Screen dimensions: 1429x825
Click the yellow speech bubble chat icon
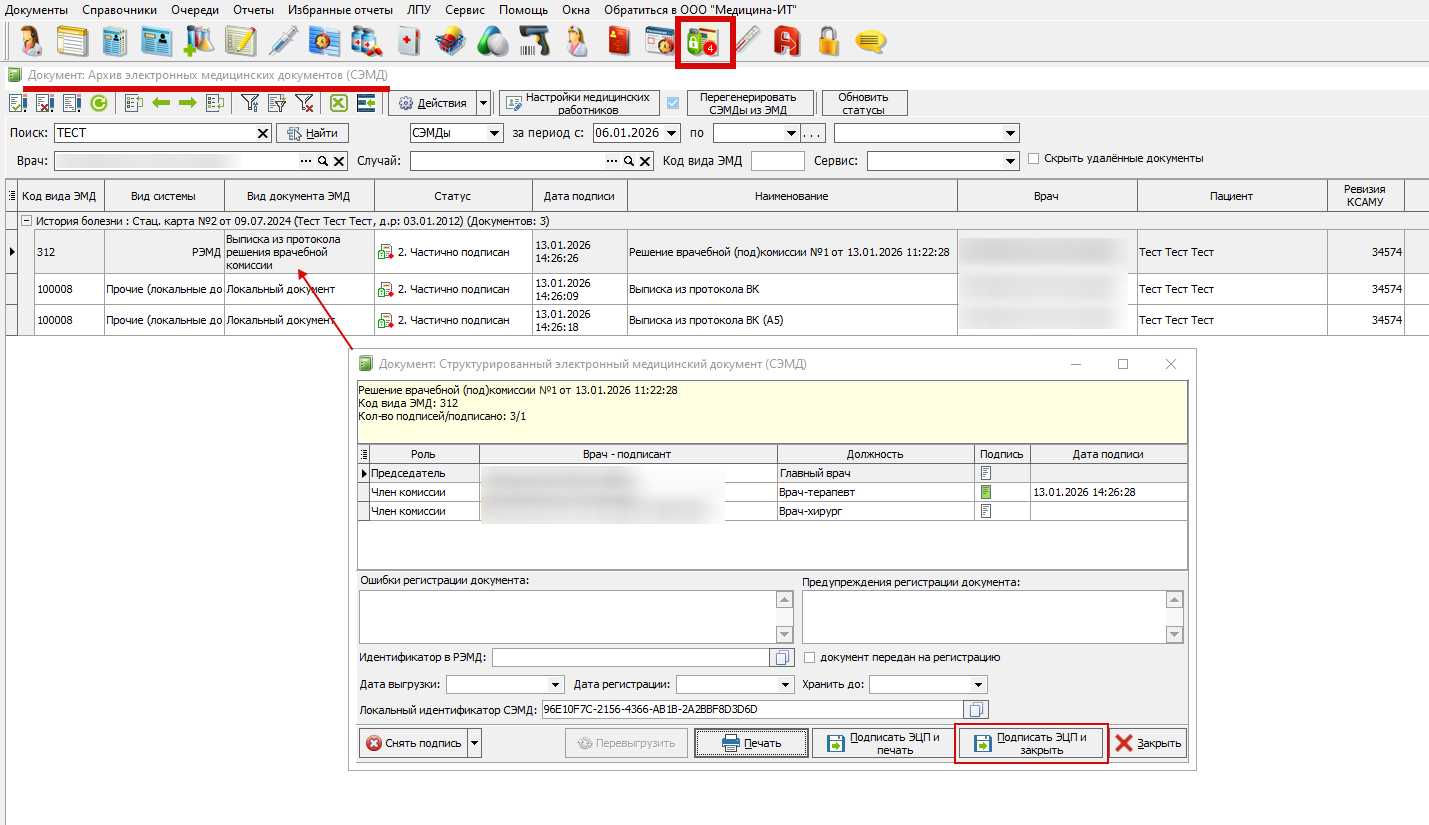[x=870, y=42]
